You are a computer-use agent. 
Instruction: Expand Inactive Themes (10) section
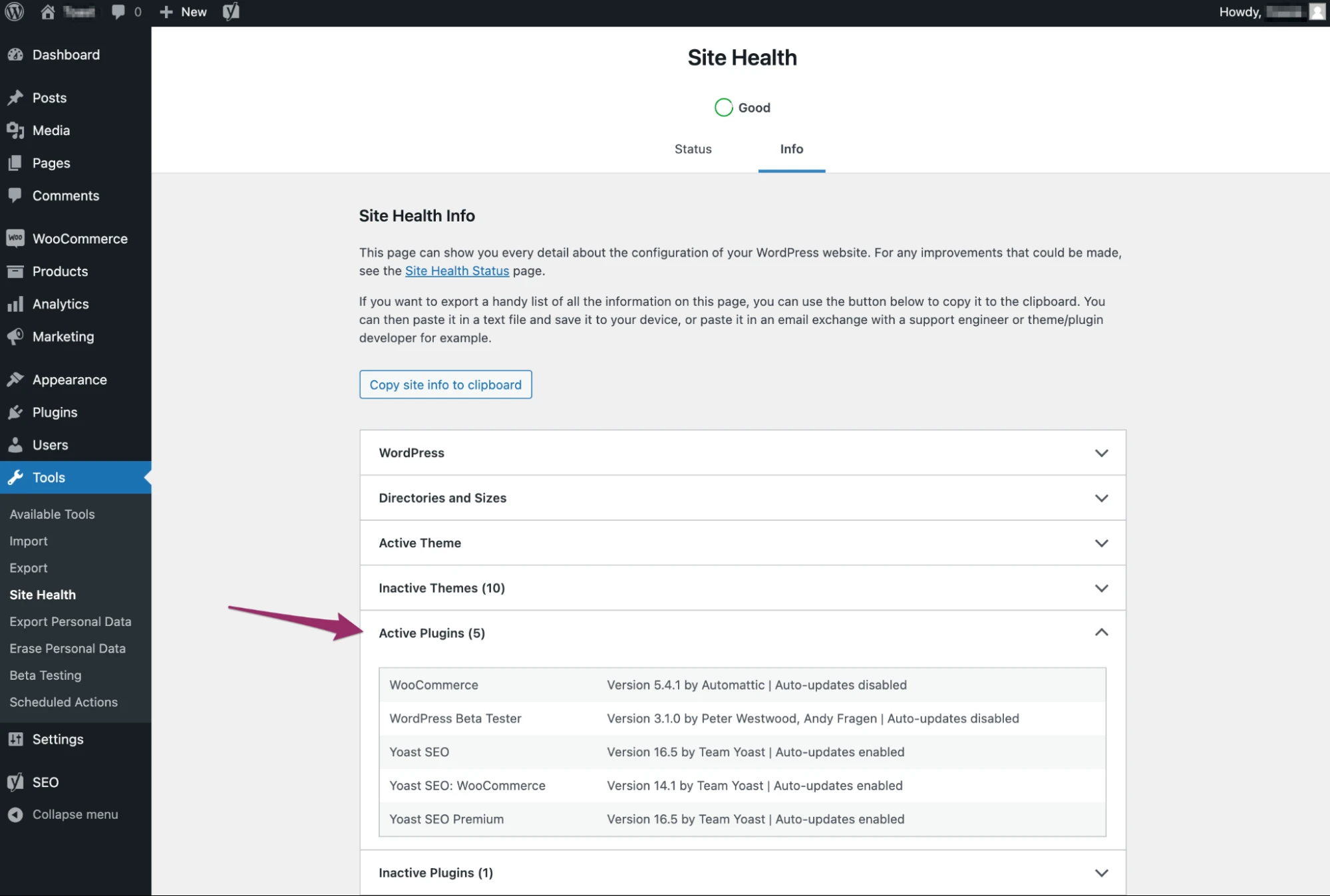pos(743,588)
